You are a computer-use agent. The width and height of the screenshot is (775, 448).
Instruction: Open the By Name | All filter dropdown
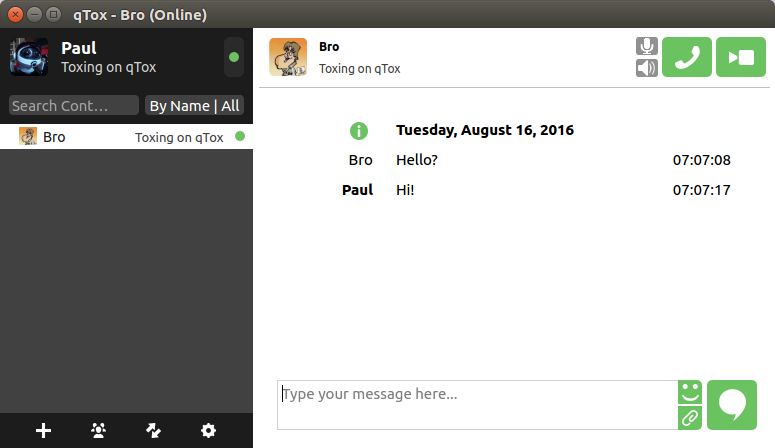tap(194, 105)
